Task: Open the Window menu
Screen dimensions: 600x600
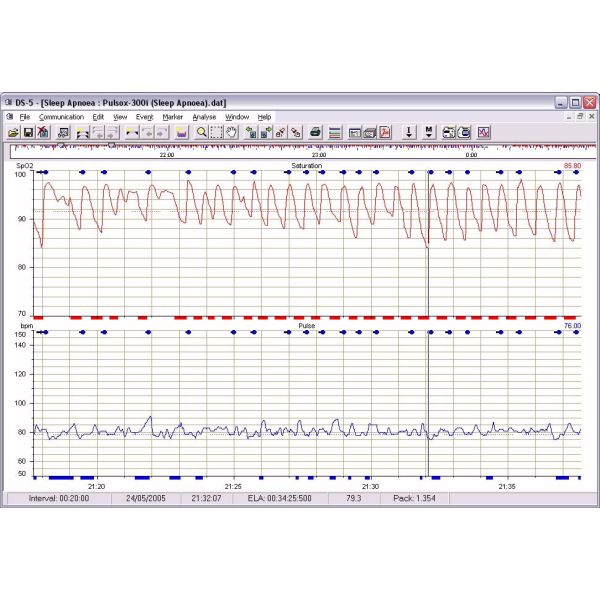Action: coord(237,117)
